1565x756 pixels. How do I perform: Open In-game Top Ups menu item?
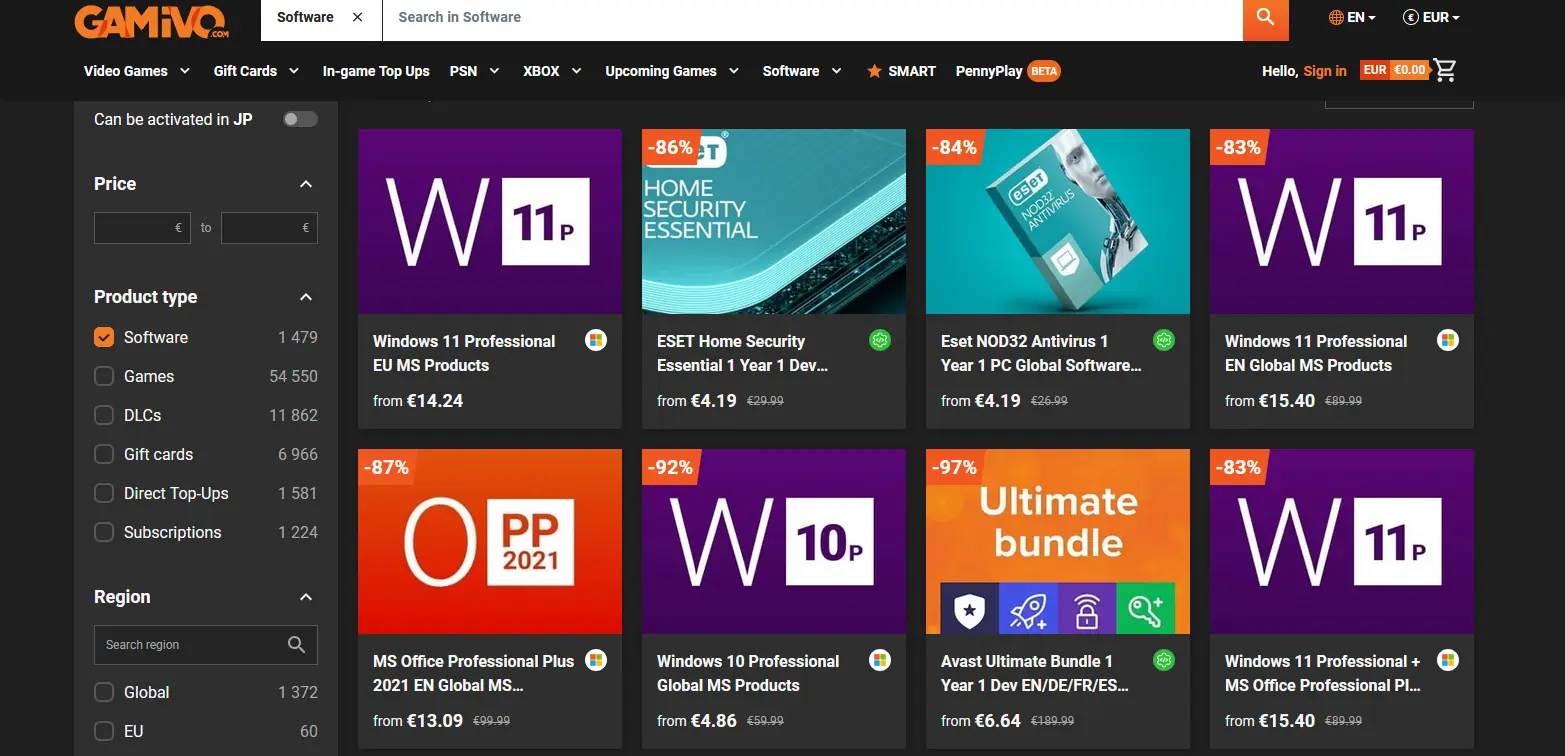pos(376,71)
